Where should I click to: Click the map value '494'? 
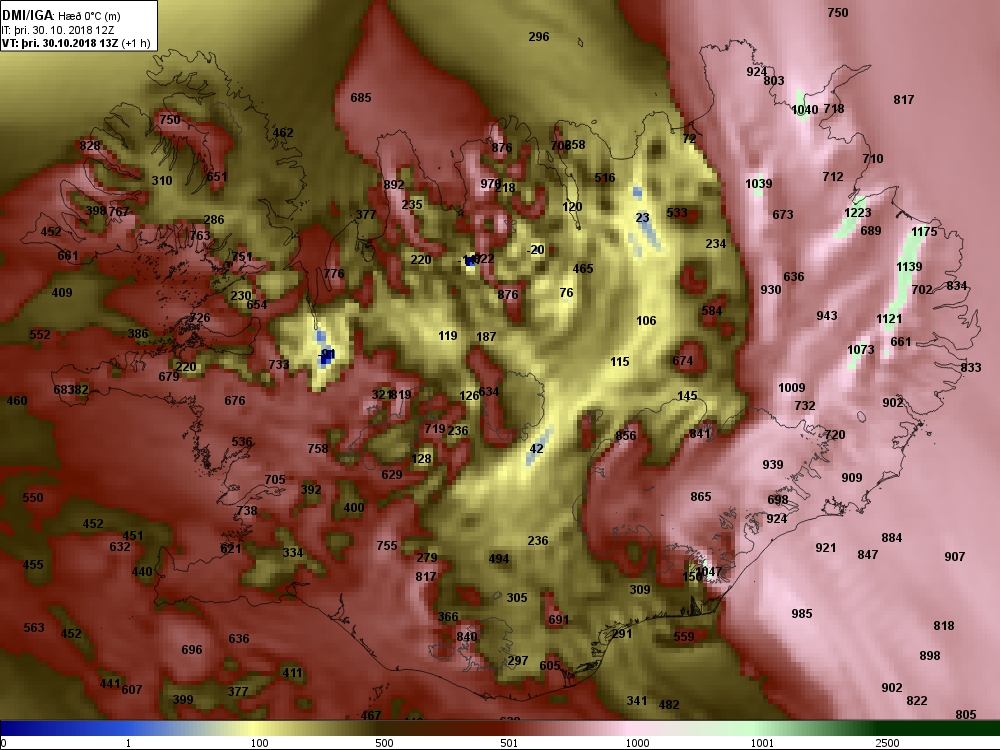pyautogui.click(x=499, y=559)
